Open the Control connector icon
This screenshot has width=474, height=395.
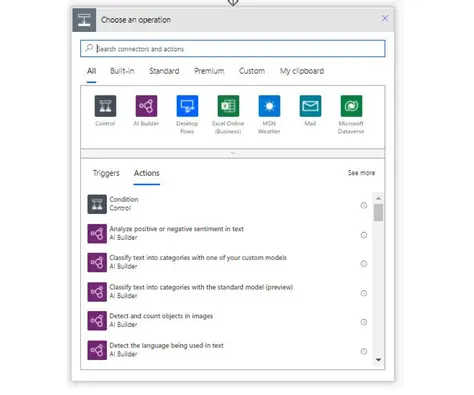click(x=105, y=106)
